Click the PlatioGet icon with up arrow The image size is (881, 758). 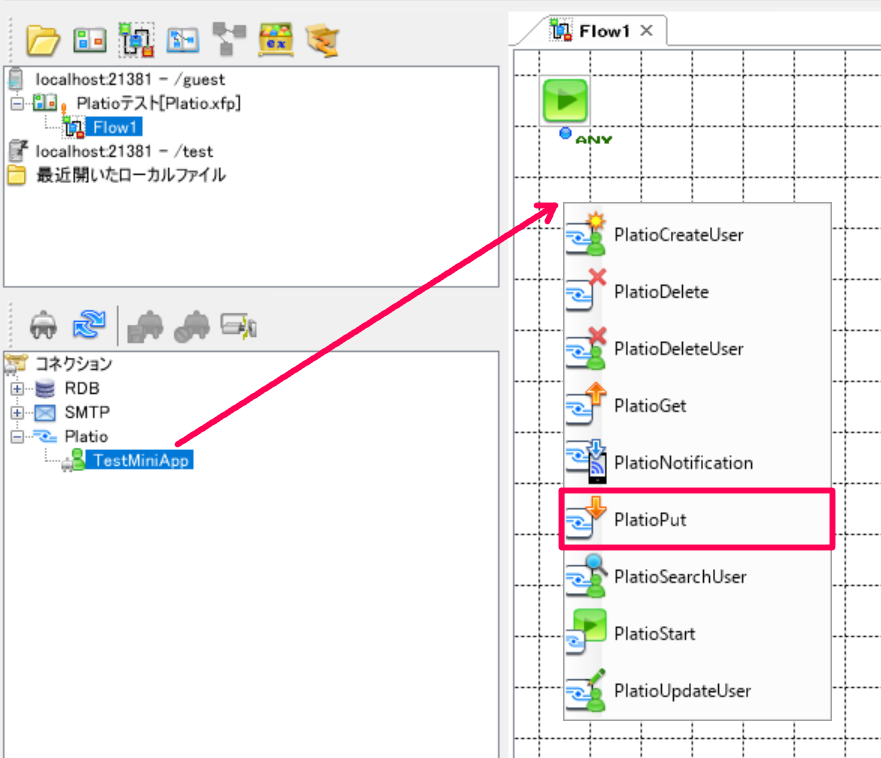585,405
